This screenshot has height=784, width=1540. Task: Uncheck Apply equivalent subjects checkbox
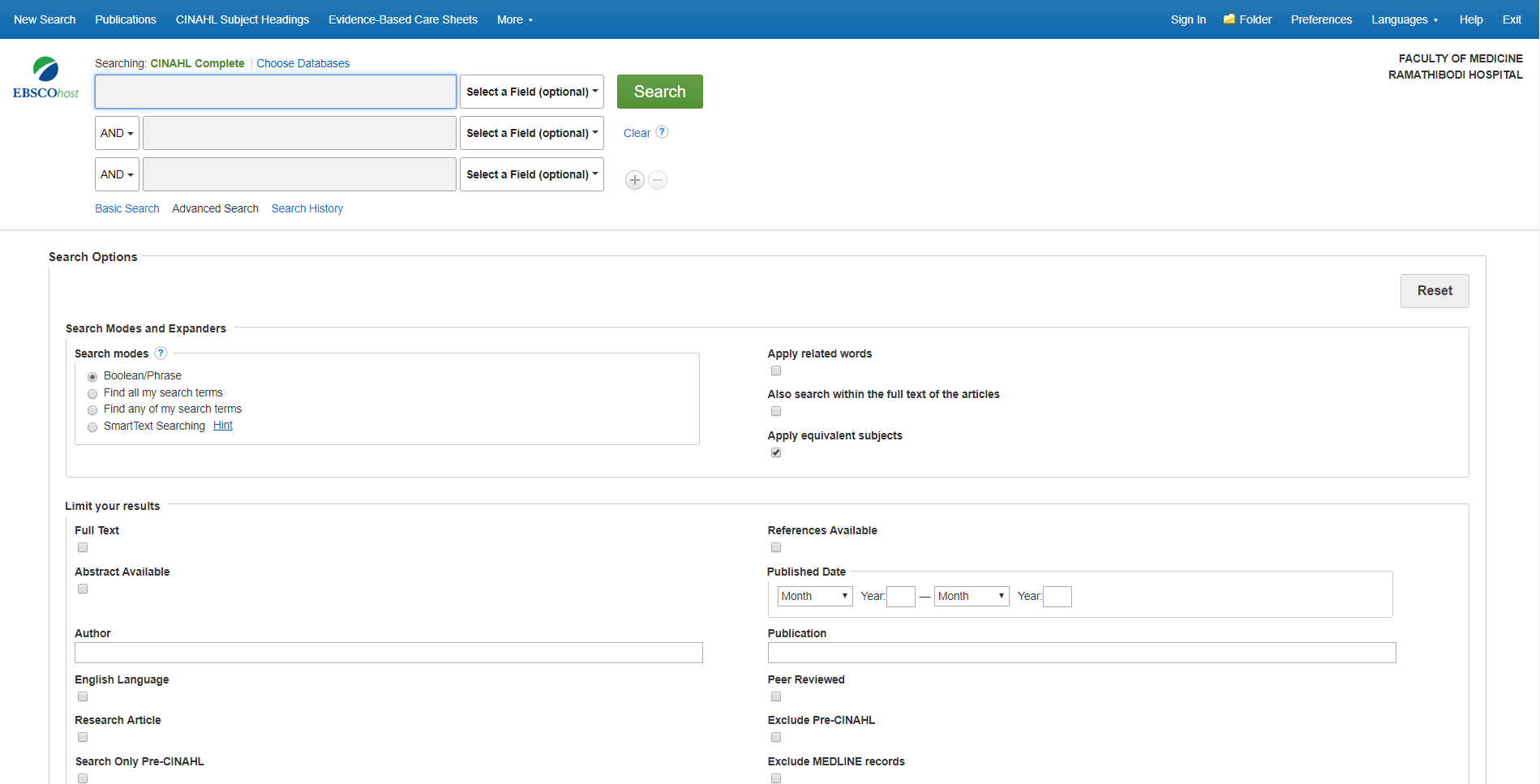click(776, 453)
